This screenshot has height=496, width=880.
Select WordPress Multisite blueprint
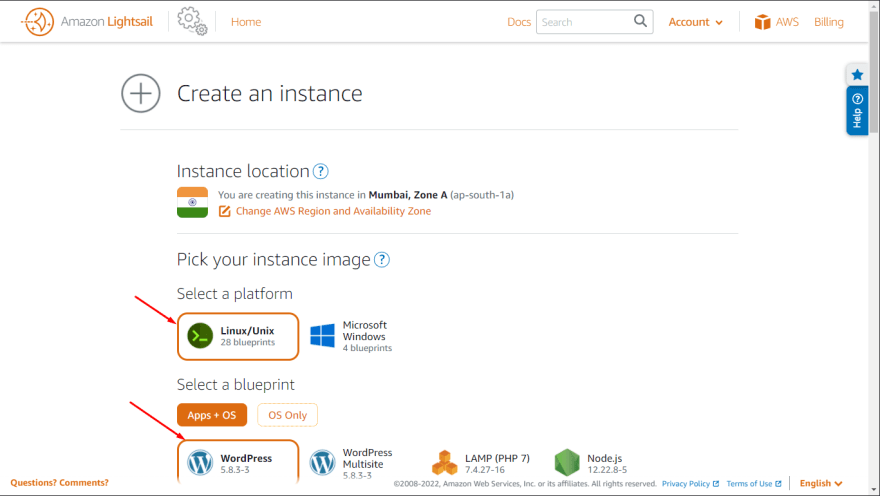click(x=352, y=463)
